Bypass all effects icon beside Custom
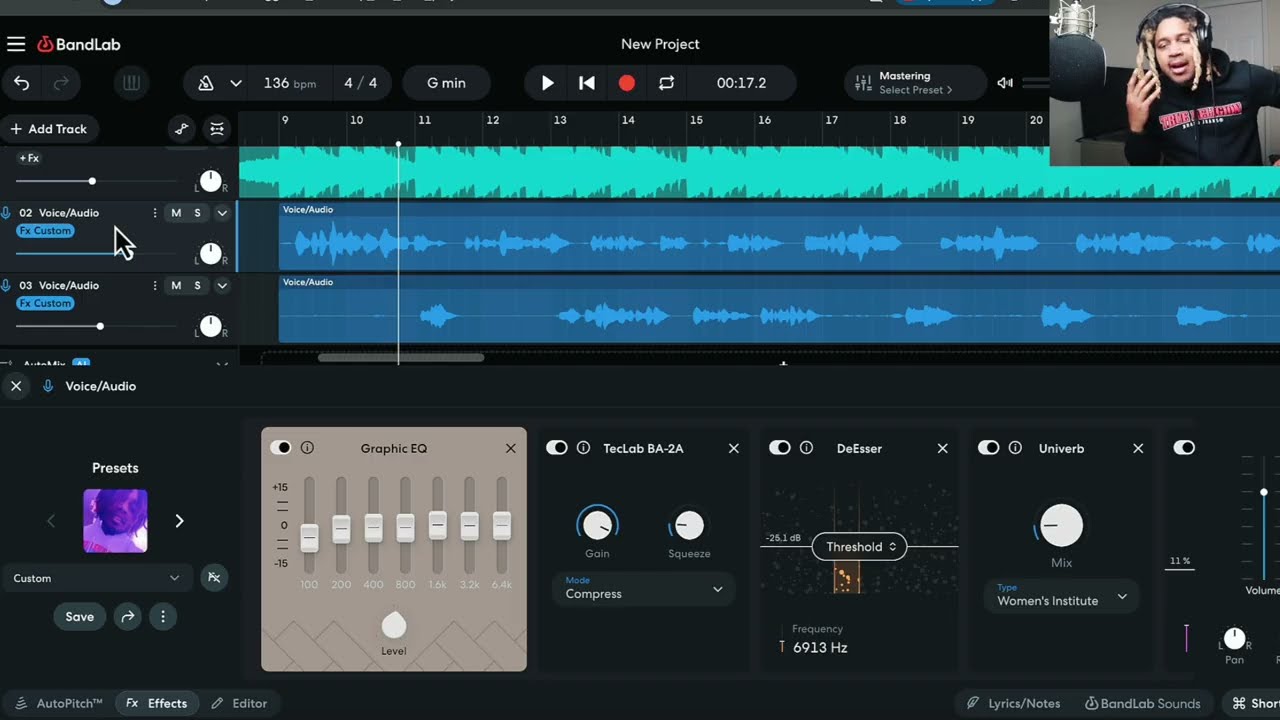The width and height of the screenshot is (1280, 720). [213, 577]
